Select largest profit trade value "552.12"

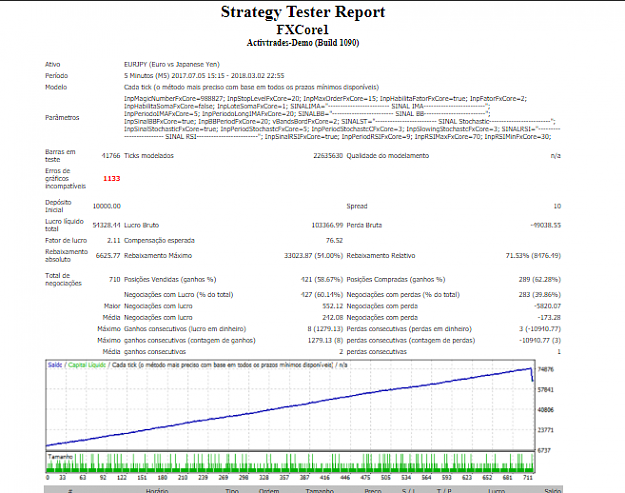coord(333,306)
